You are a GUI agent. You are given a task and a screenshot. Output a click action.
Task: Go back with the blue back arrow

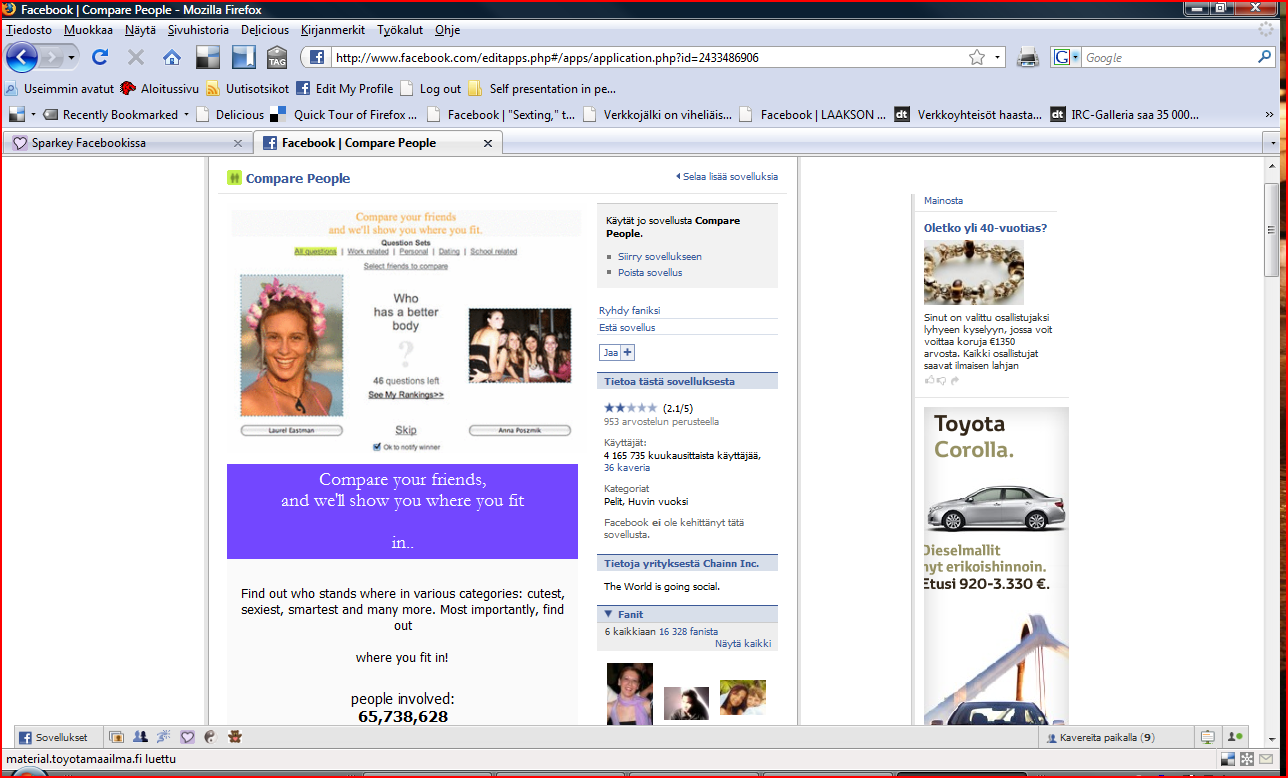click(x=21, y=57)
